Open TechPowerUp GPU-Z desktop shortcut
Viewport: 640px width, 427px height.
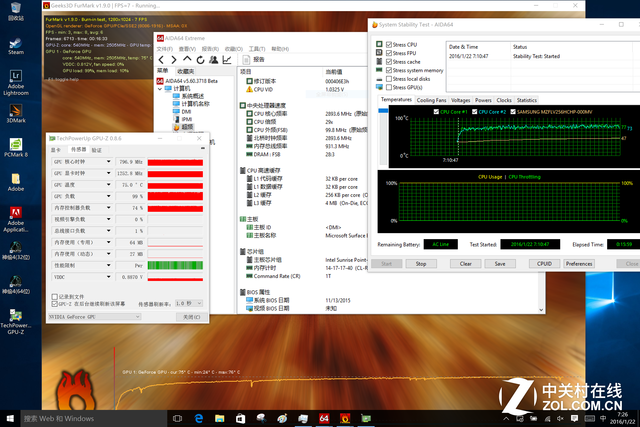(16, 322)
